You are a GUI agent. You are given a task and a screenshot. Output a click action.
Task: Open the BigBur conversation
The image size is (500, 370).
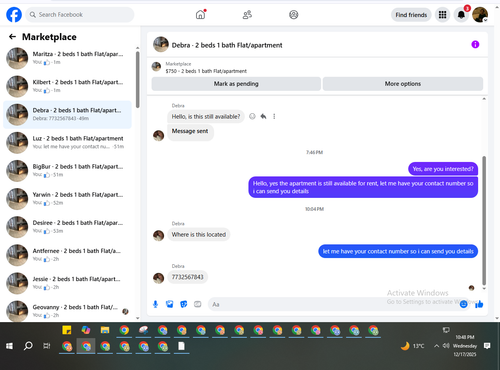point(67,170)
